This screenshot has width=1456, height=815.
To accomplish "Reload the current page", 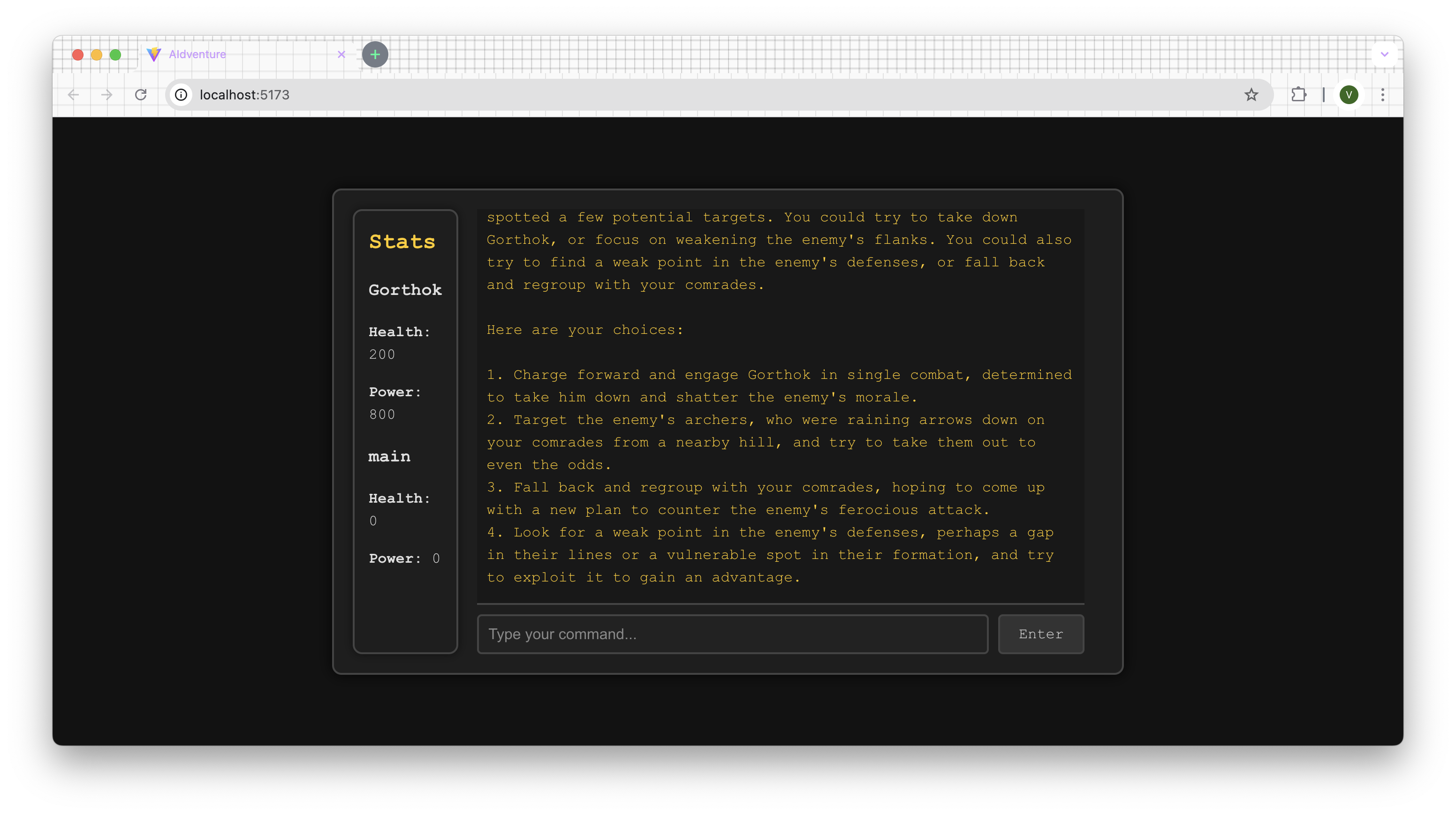I will pos(141,95).
